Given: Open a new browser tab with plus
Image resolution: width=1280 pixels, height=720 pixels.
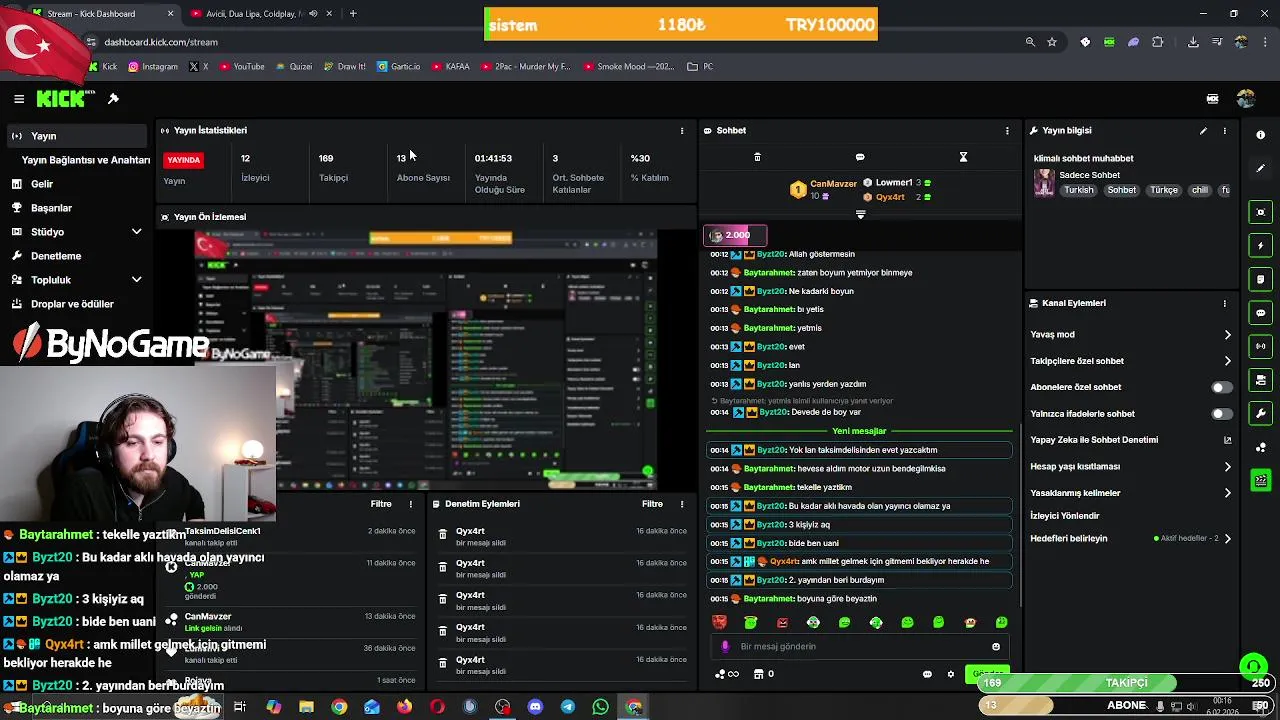Looking at the screenshot, I should click(353, 14).
